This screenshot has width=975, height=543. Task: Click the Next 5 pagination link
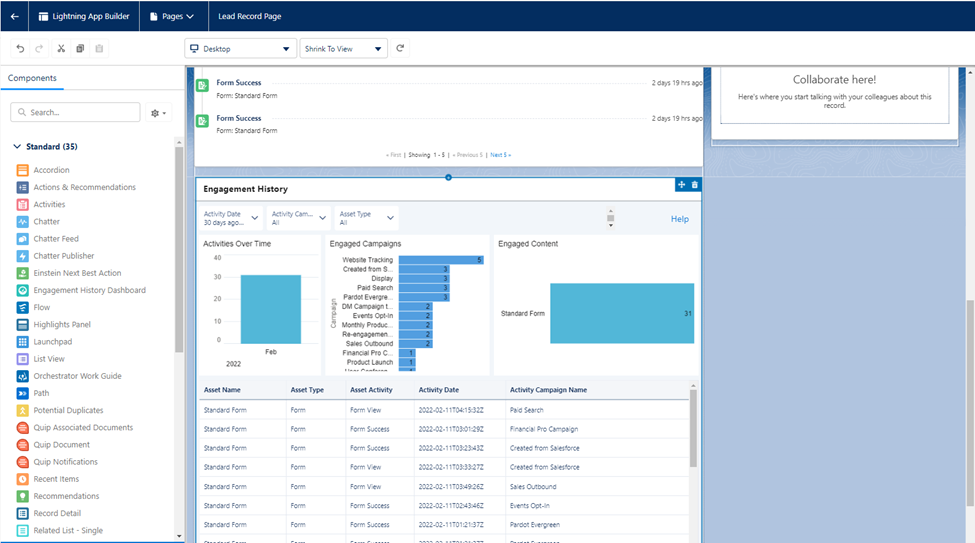(501, 155)
